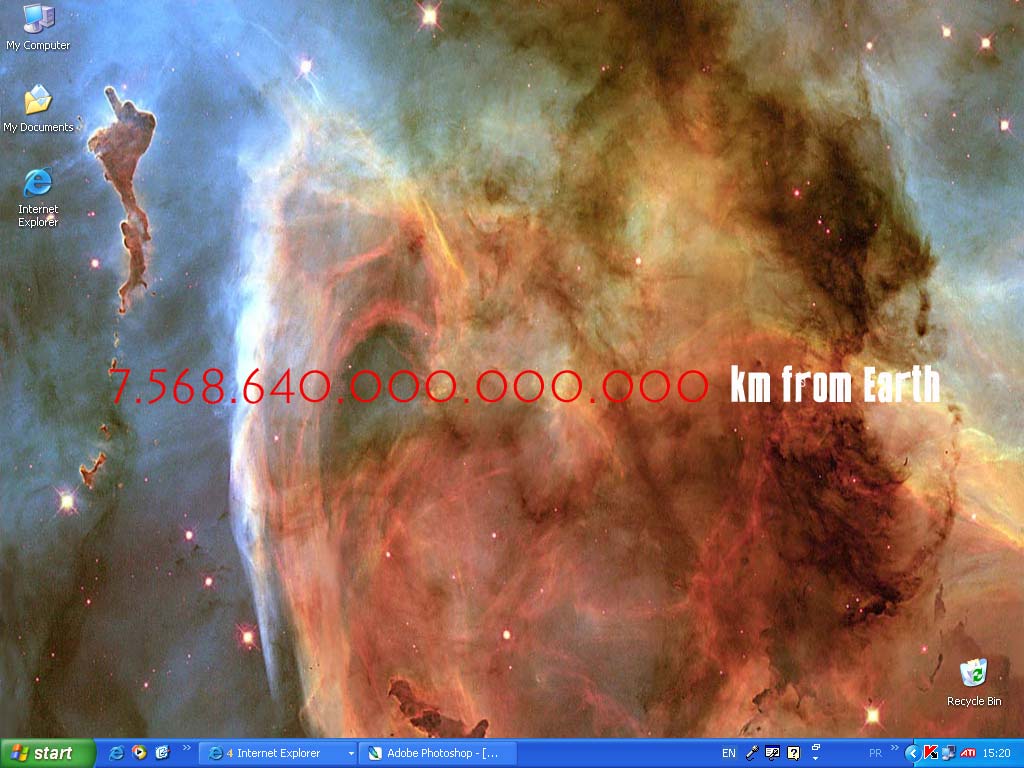1024x768 pixels.
Task: Switch to the Internet Explorer taskbar group
Action: coord(277,753)
